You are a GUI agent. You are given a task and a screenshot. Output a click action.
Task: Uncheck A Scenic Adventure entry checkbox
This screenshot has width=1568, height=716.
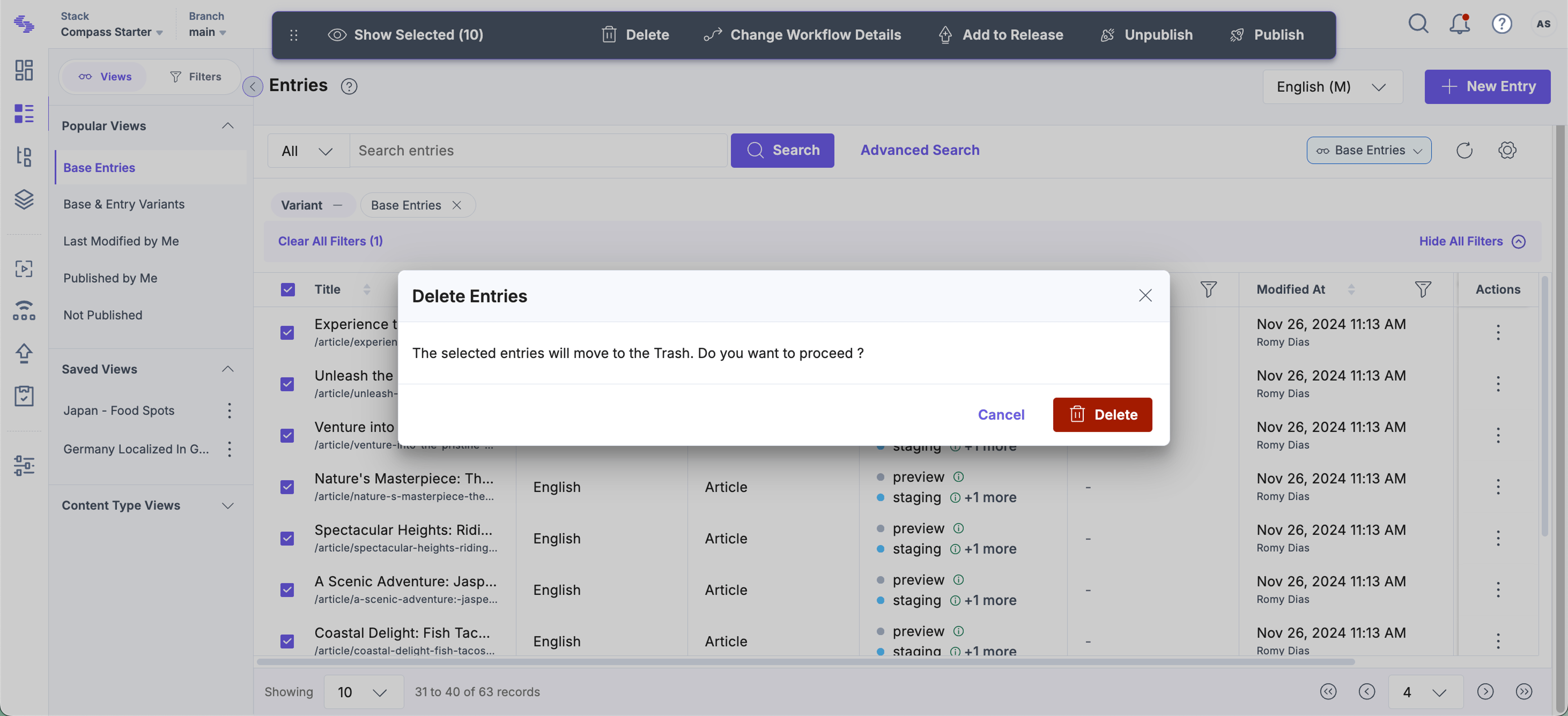click(x=287, y=590)
